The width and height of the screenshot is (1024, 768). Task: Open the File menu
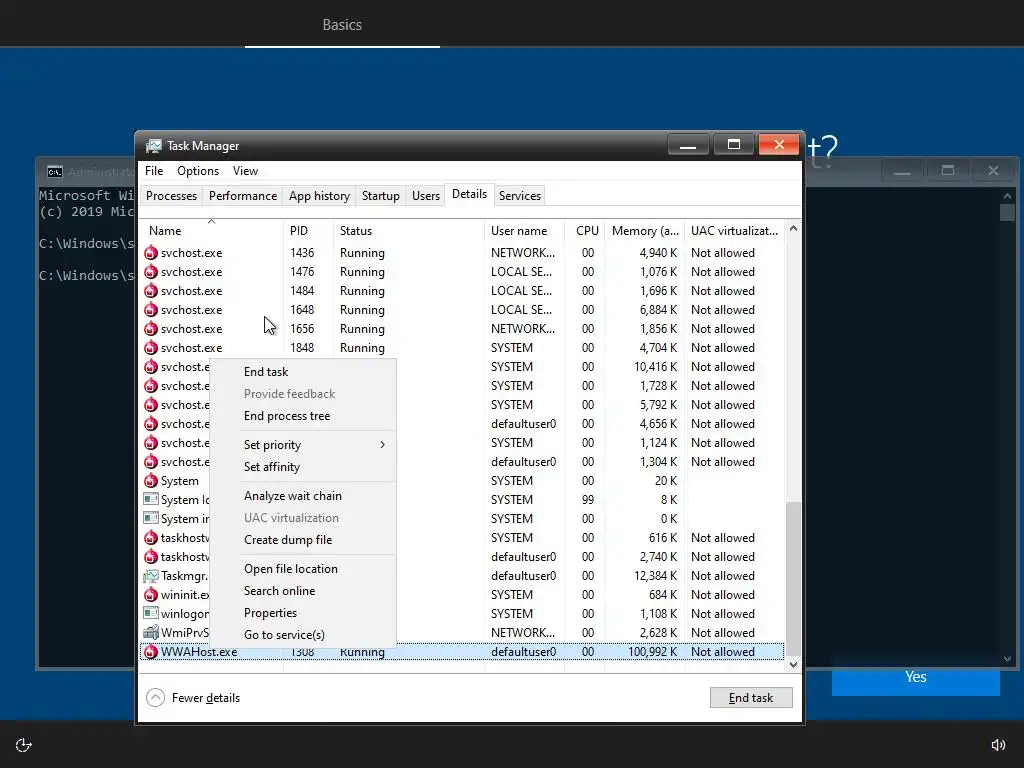point(154,171)
